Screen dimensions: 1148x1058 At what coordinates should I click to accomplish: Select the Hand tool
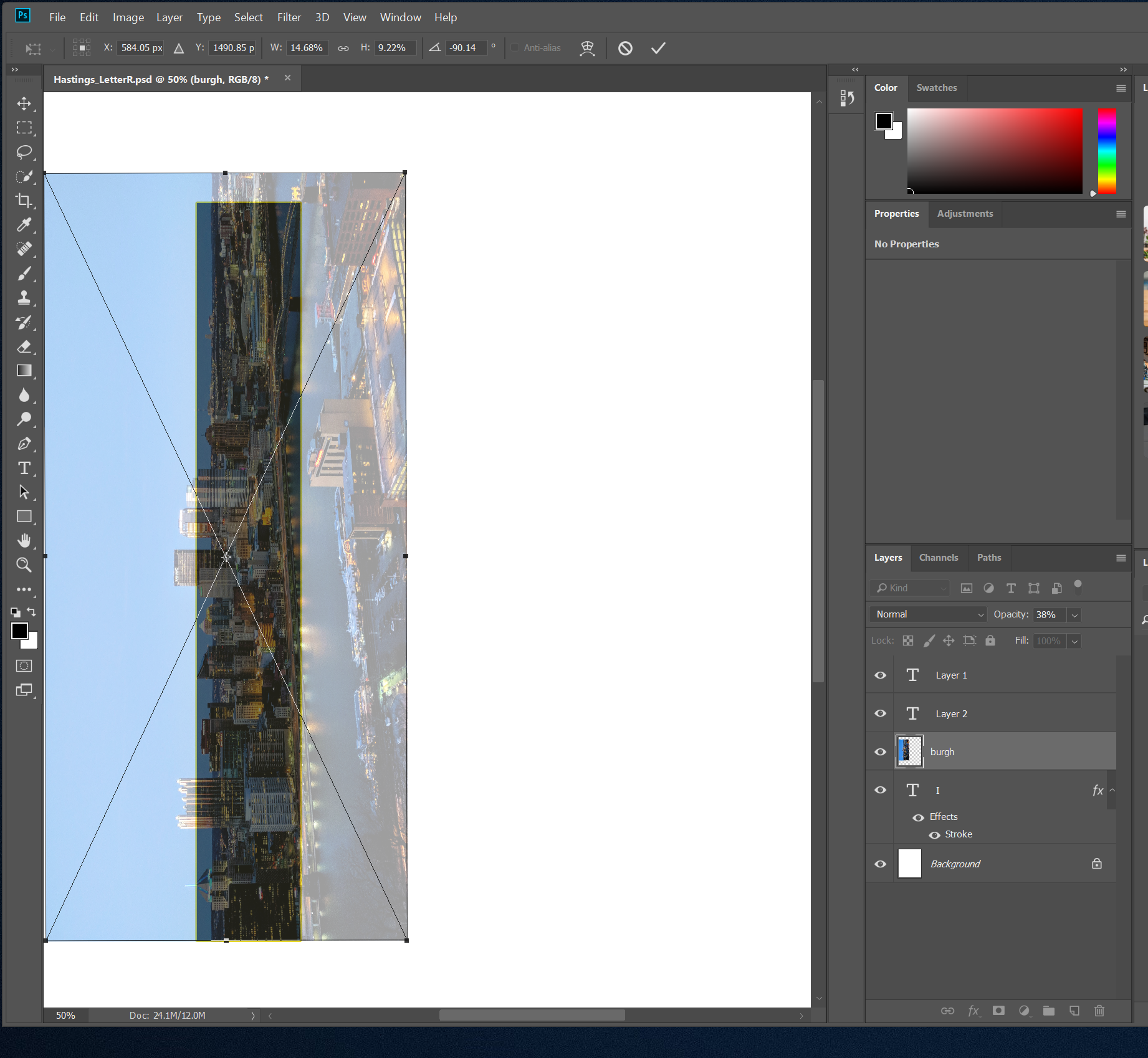pyautogui.click(x=24, y=541)
